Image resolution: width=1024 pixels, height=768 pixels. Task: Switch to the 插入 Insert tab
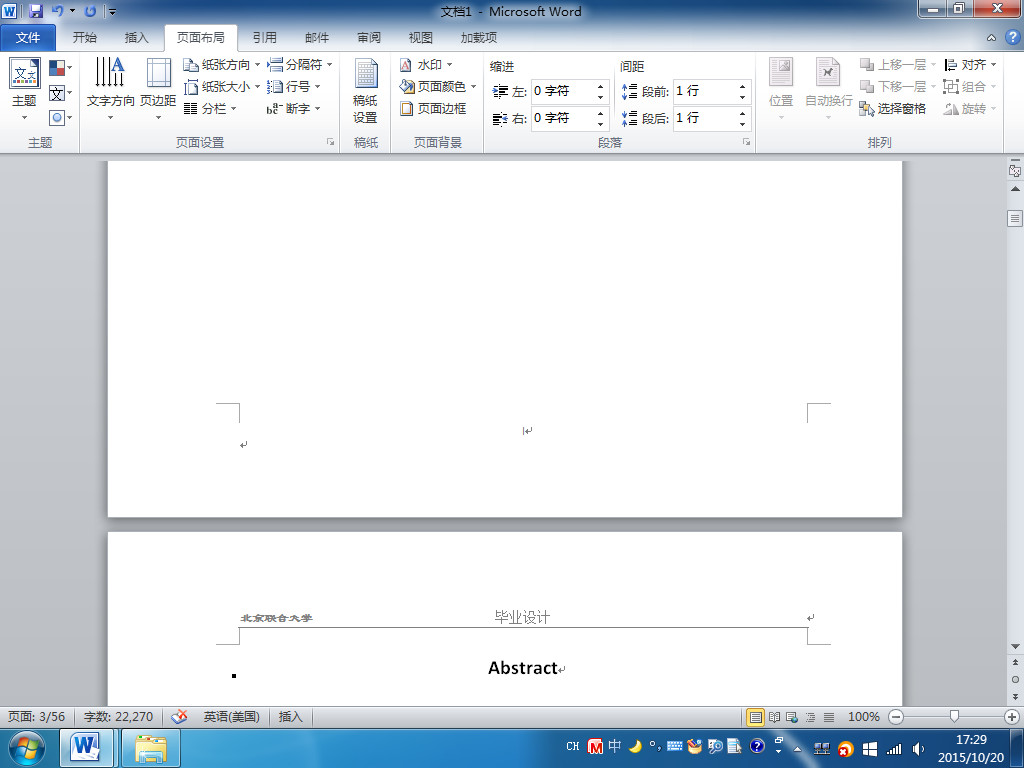click(136, 38)
